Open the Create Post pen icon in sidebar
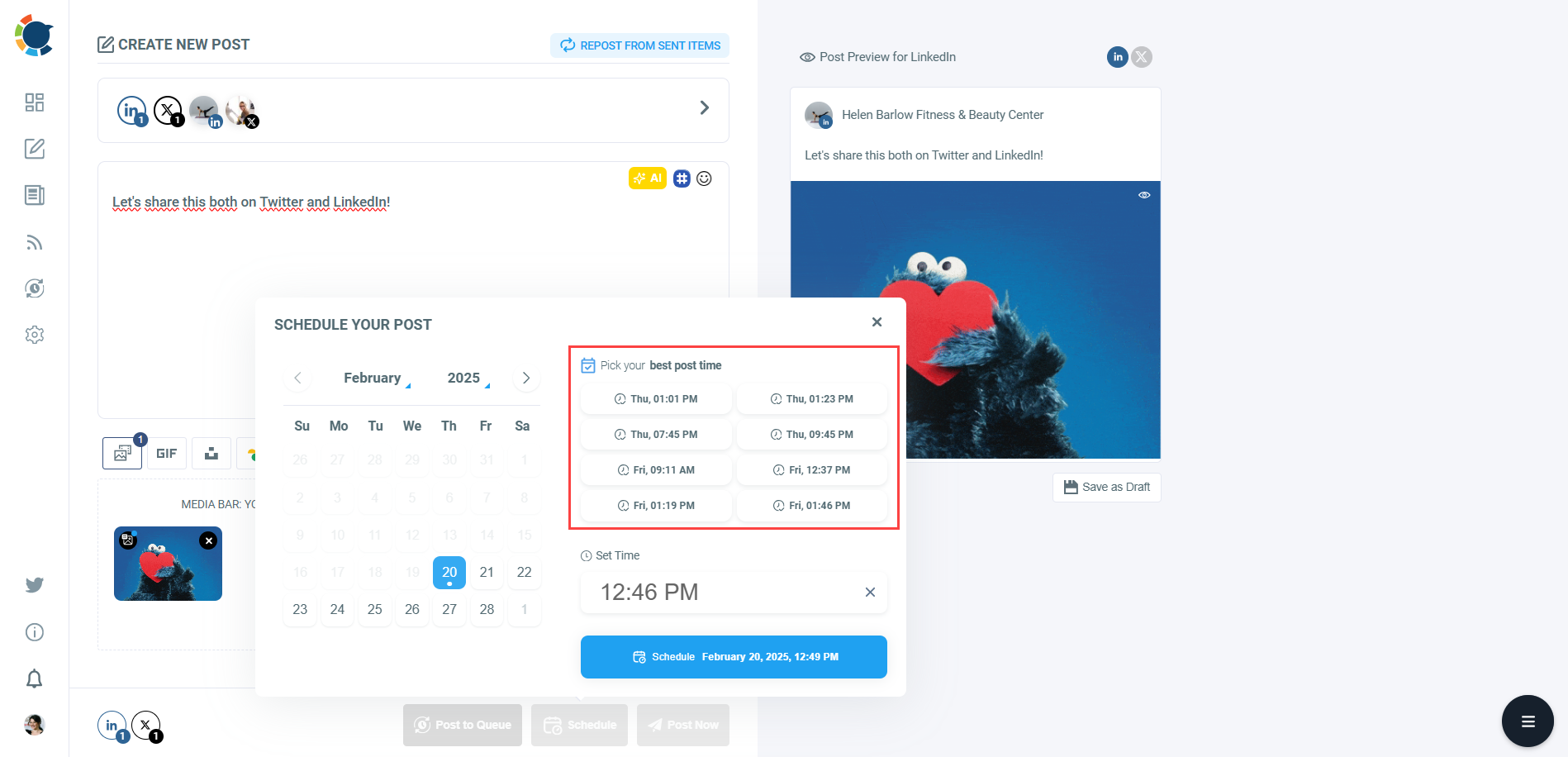Viewport: 1568px width, 757px height. [x=34, y=149]
